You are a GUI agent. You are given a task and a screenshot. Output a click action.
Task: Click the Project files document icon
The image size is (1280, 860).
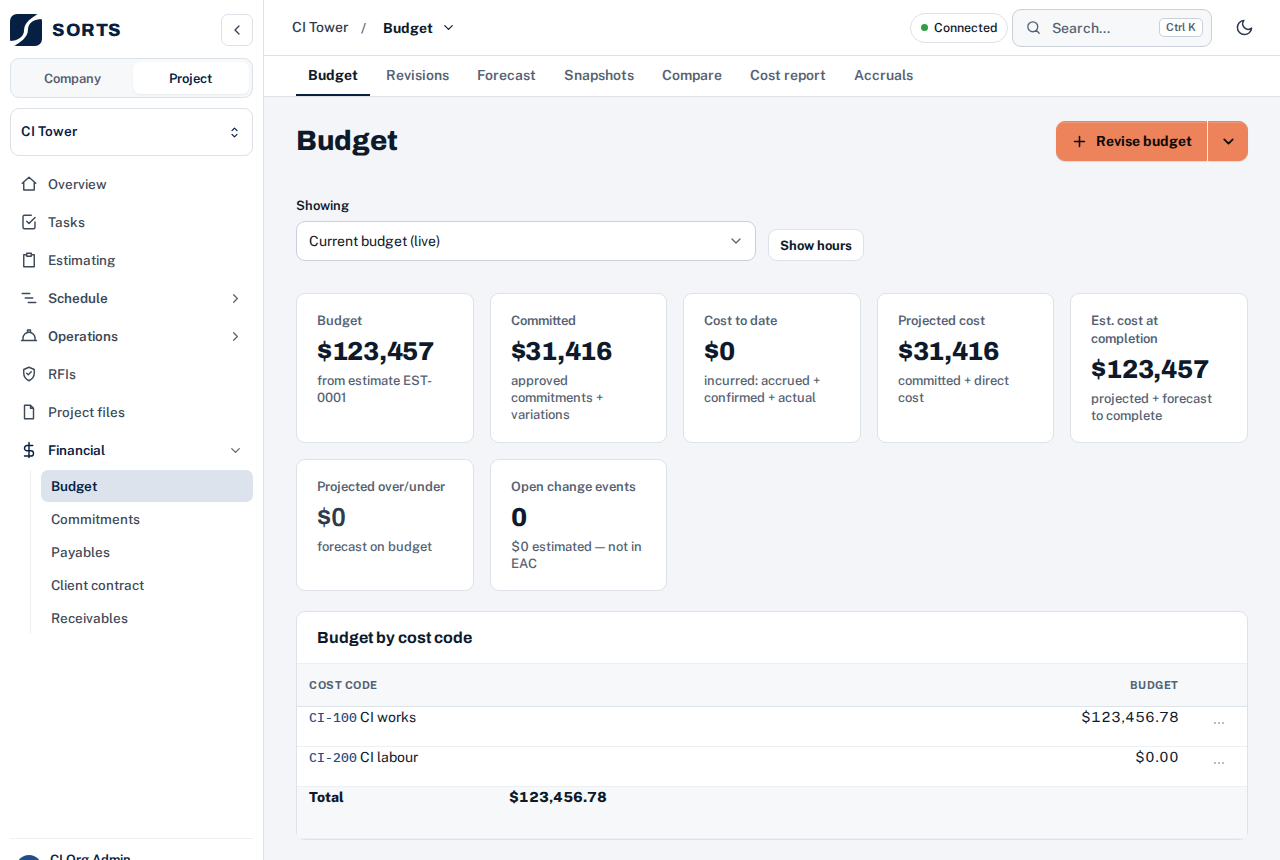(x=29, y=412)
